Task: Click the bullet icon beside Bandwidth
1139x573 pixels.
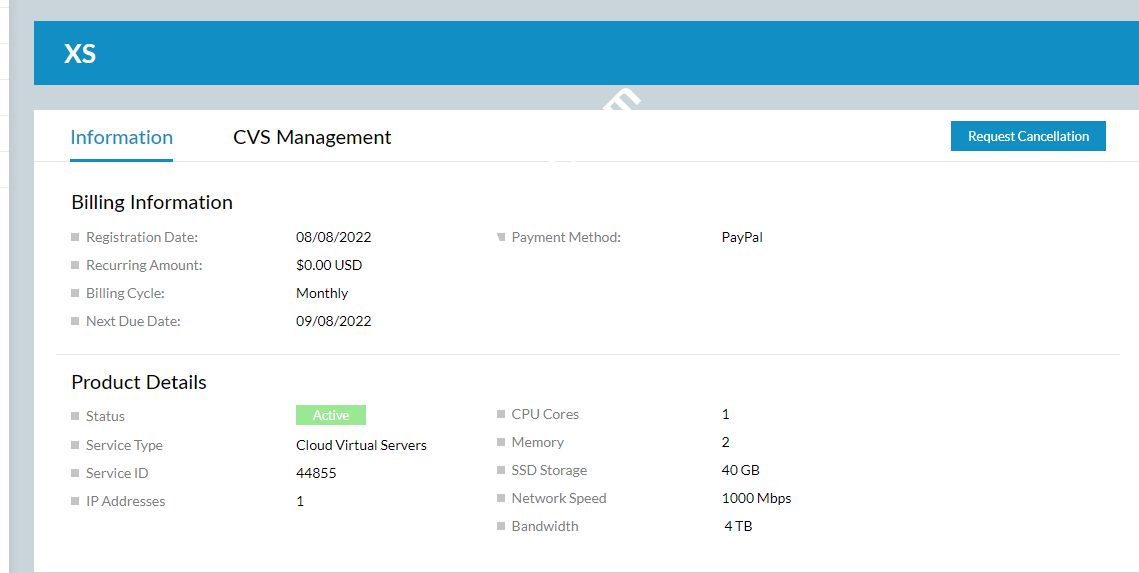Action: (501, 526)
